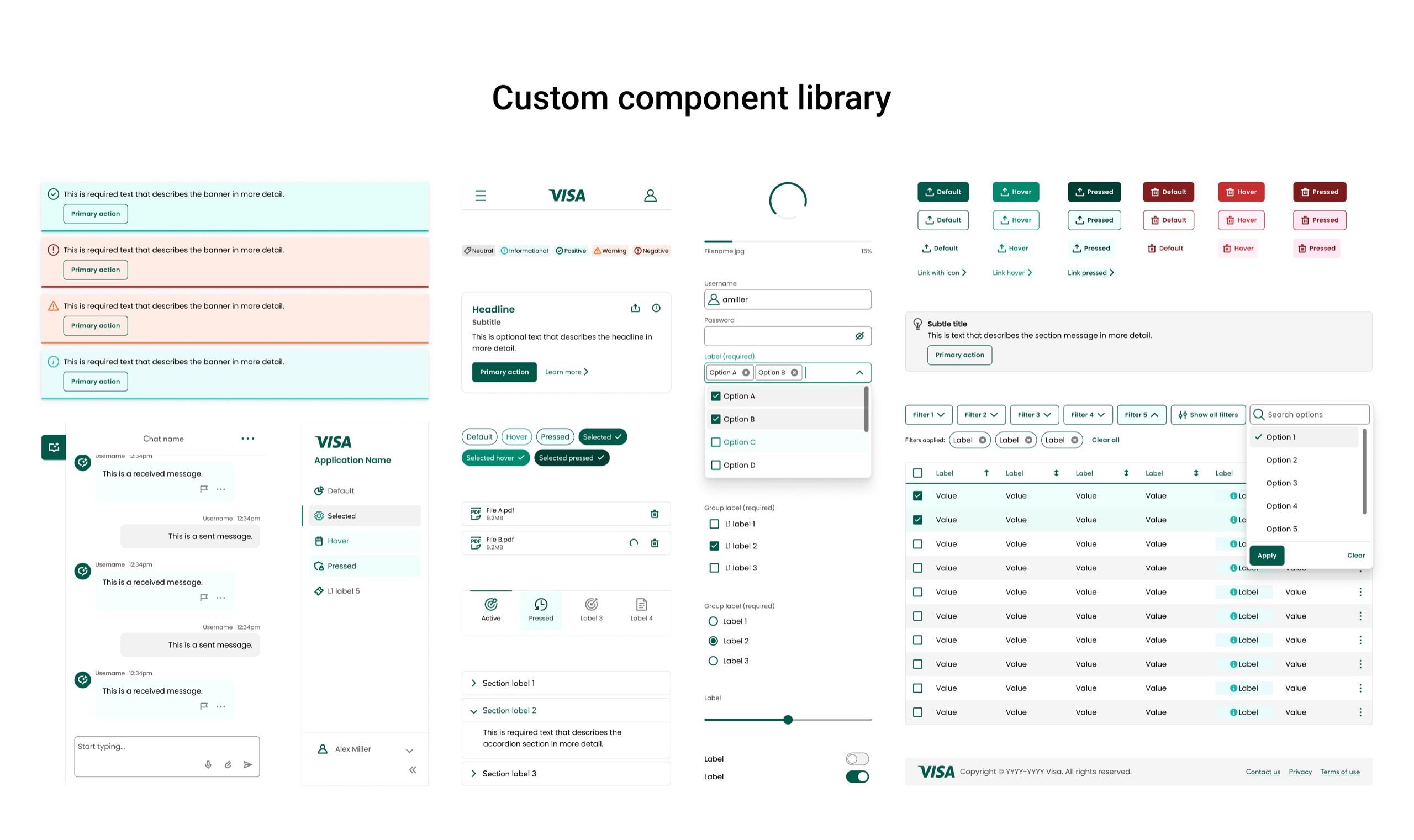The width and height of the screenshot is (1414, 840).
Task: Click the attachment paperclip icon in chat
Action: tap(228, 765)
